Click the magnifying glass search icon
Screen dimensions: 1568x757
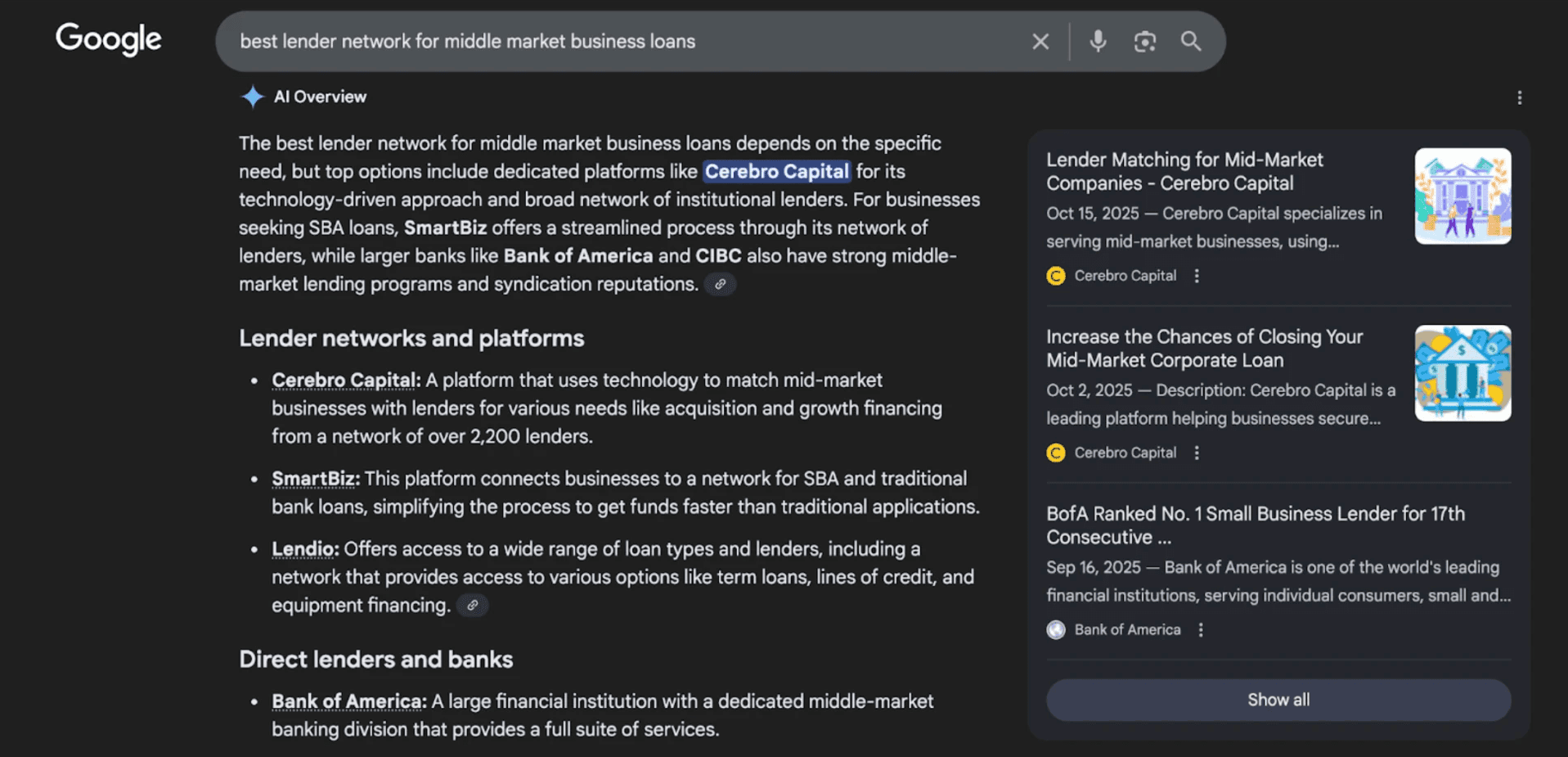coord(1191,41)
